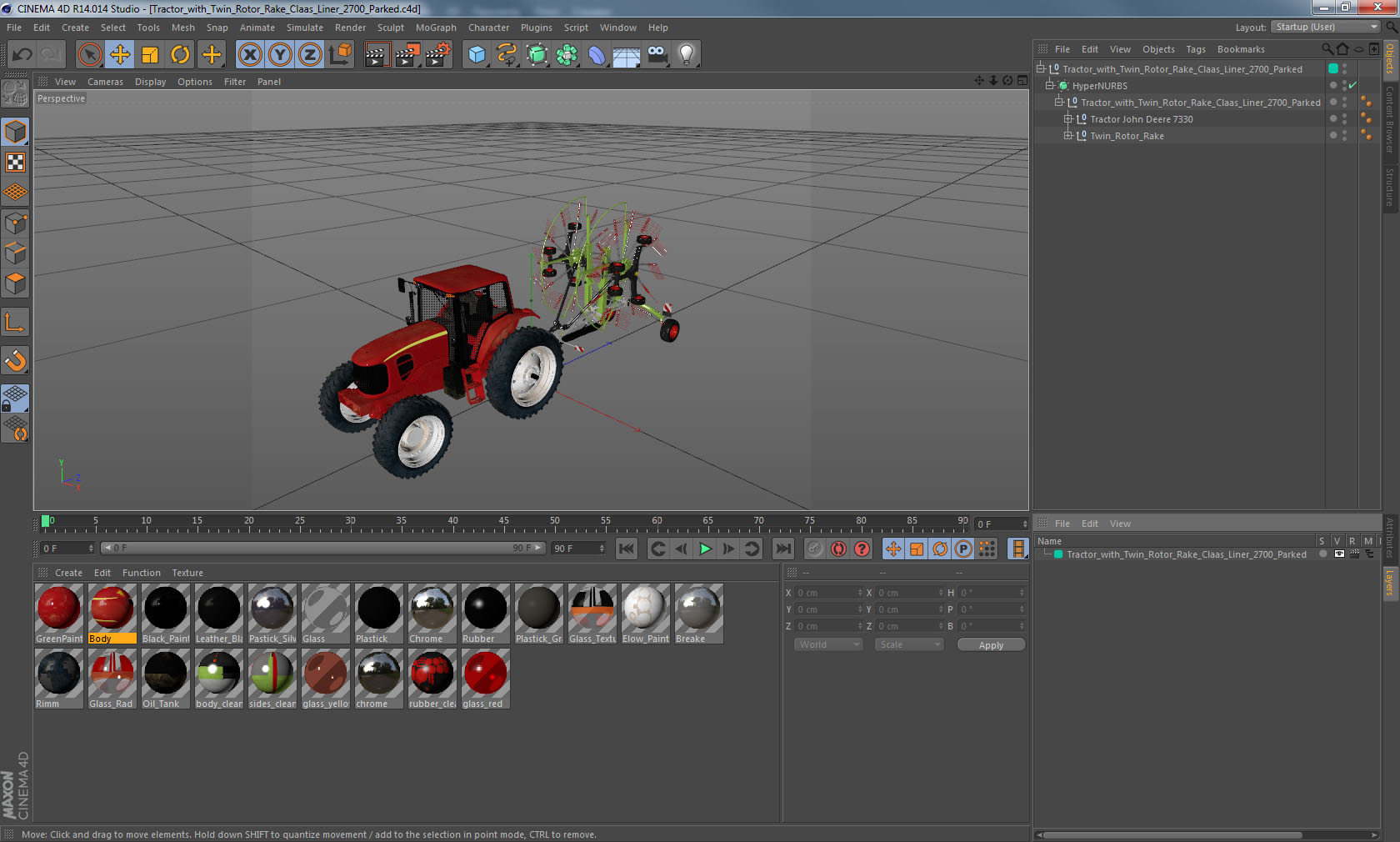The image size is (1400, 842).
Task: Click the Layer Manager View menu
Action: click(1120, 524)
